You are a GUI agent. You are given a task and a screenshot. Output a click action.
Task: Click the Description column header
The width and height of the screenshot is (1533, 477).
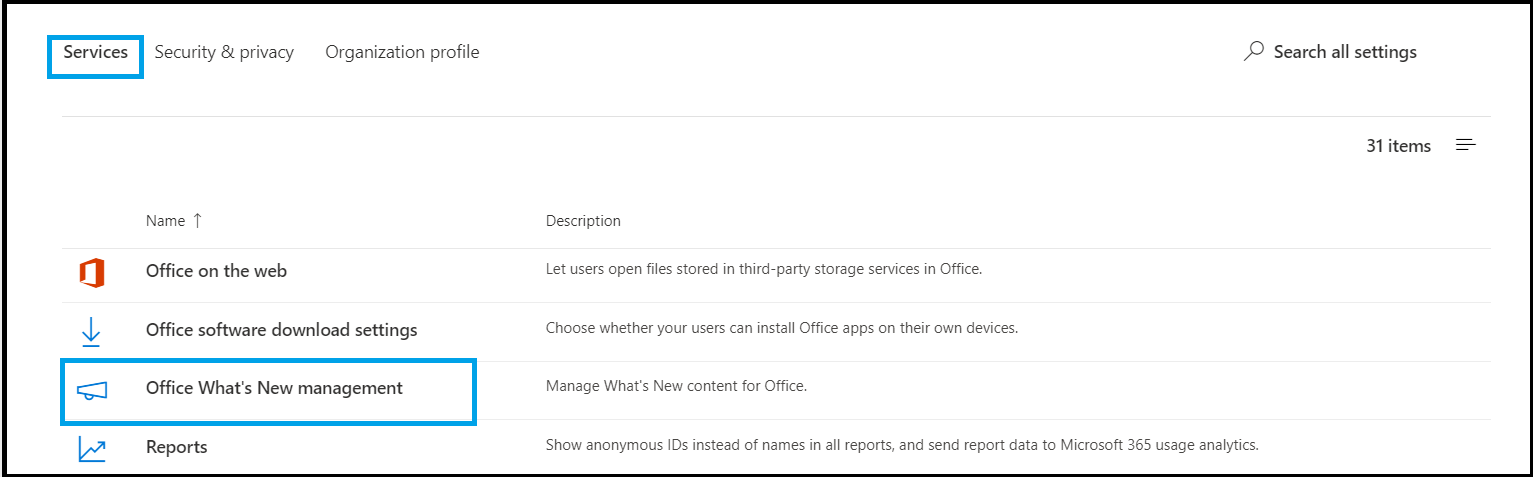pos(583,221)
